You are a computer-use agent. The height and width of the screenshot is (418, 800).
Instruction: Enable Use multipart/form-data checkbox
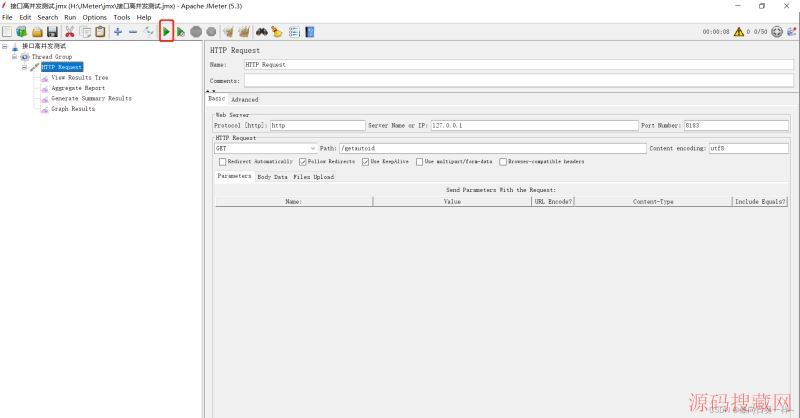pyautogui.click(x=419, y=162)
